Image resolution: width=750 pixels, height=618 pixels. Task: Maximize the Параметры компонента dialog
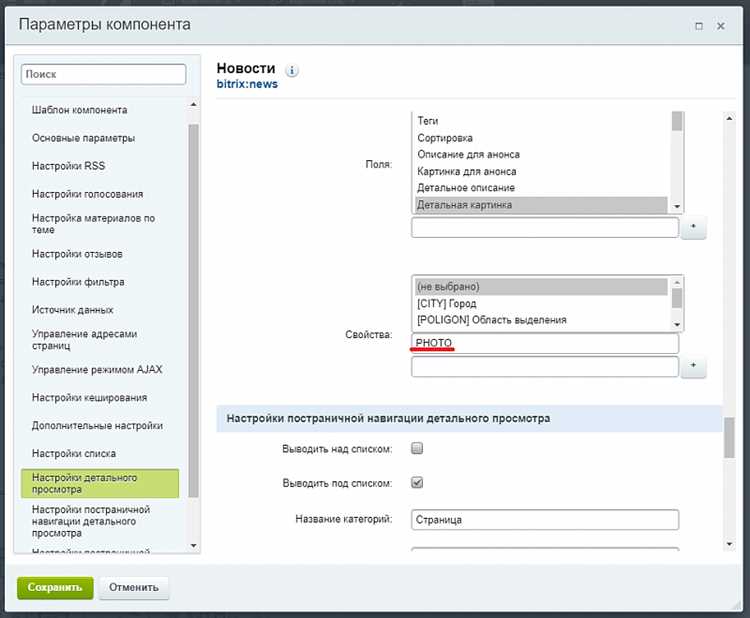699,26
